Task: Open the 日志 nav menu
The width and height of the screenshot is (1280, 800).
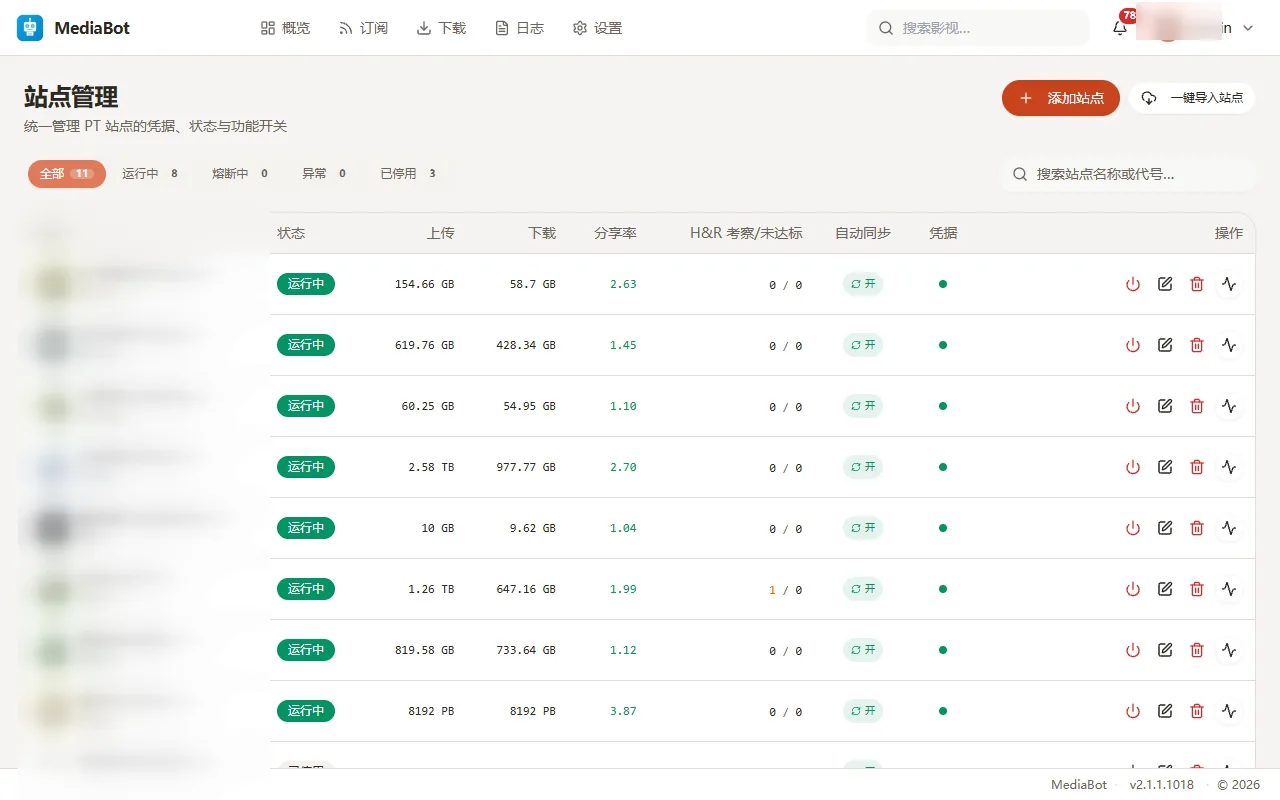Action: (x=520, y=28)
